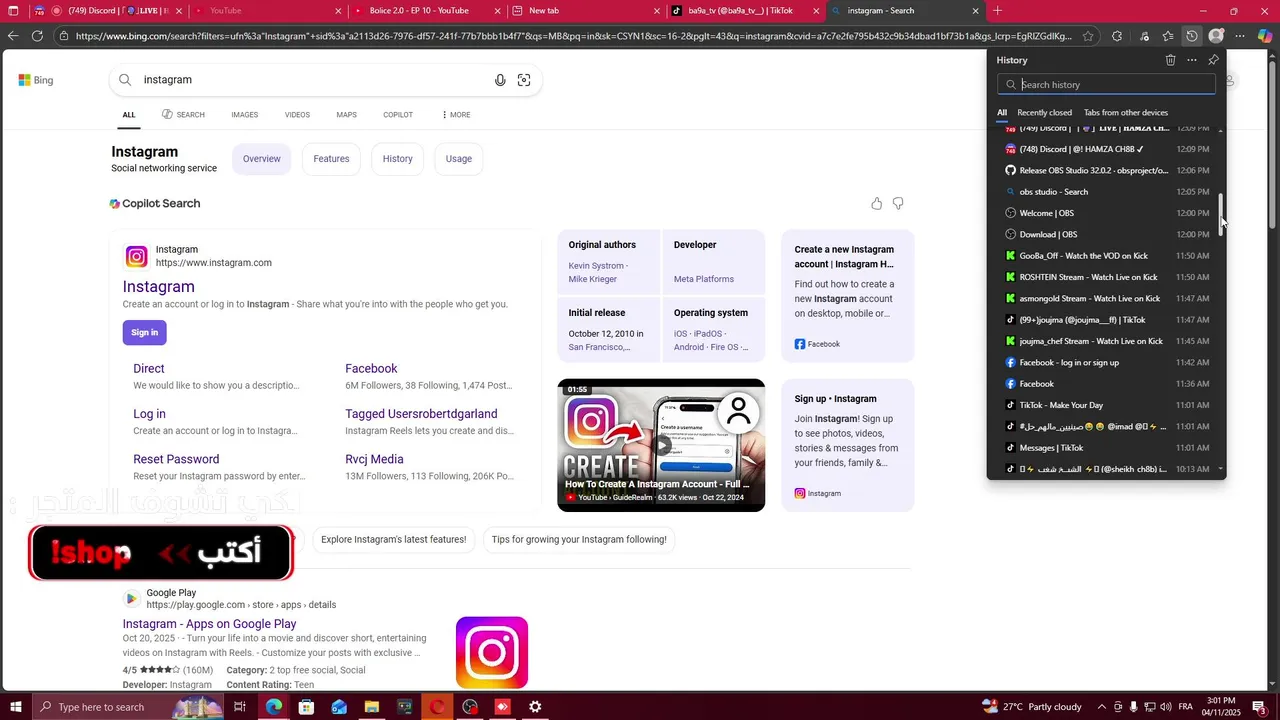Open visual search camera icon
The height and width of the screenshot is (720, 1280).
524,80
